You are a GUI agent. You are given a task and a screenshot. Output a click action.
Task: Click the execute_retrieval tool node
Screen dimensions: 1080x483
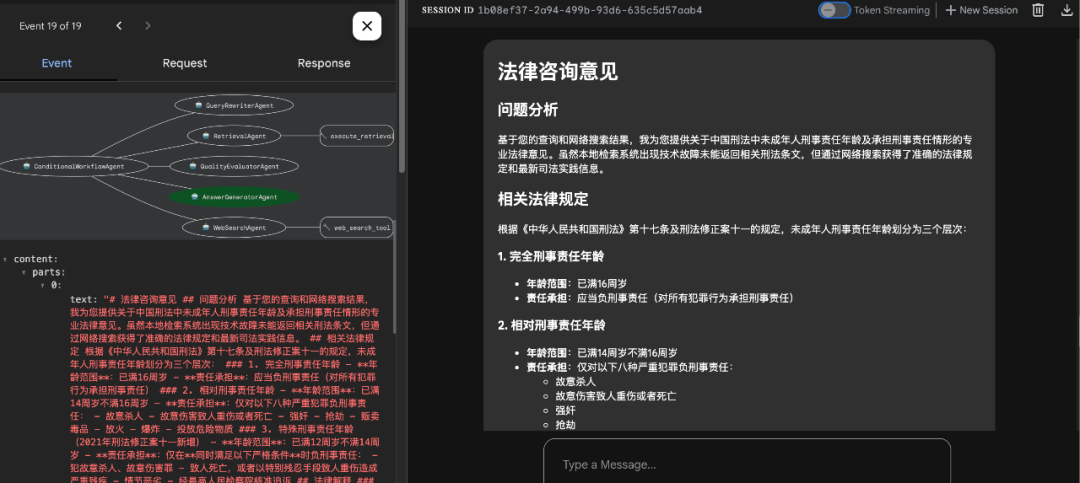(357, 136)
